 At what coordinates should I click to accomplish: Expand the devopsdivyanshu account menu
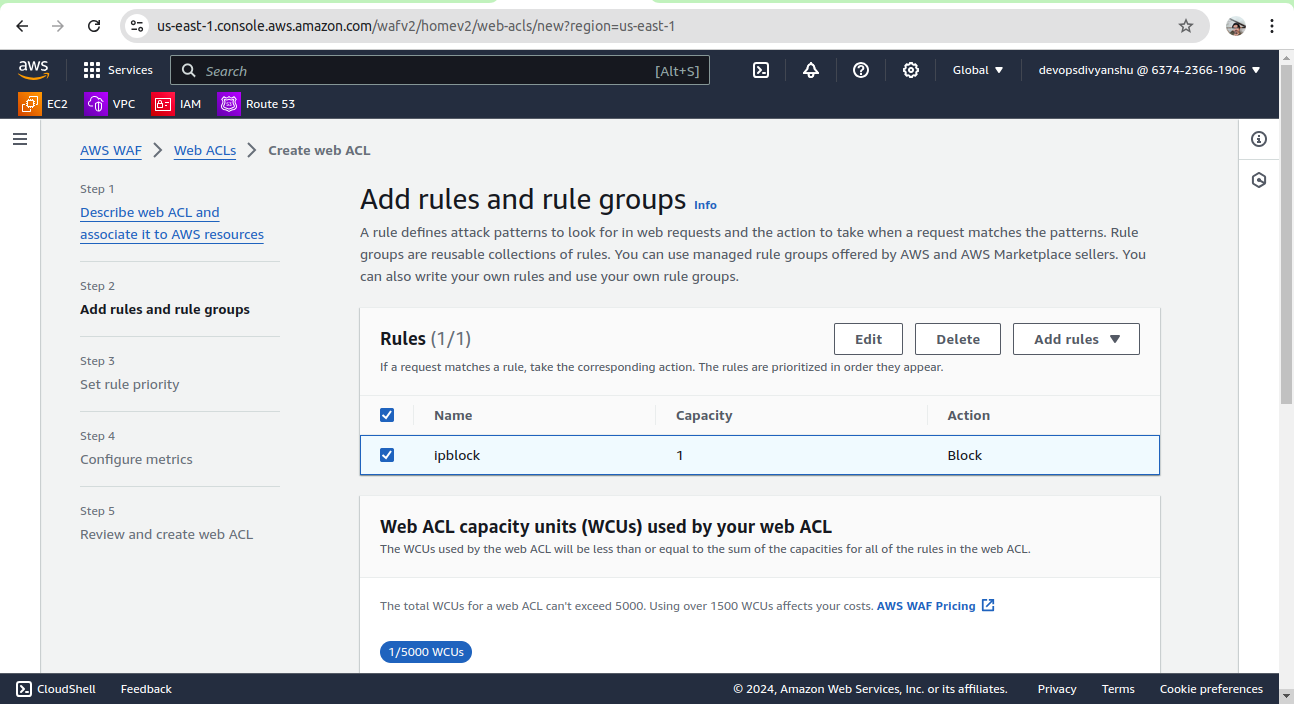pyautogui.click(x=1149, y=70)
